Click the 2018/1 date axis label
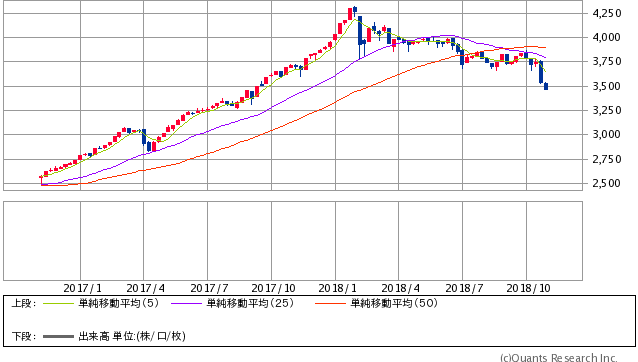 click(338, 288)
